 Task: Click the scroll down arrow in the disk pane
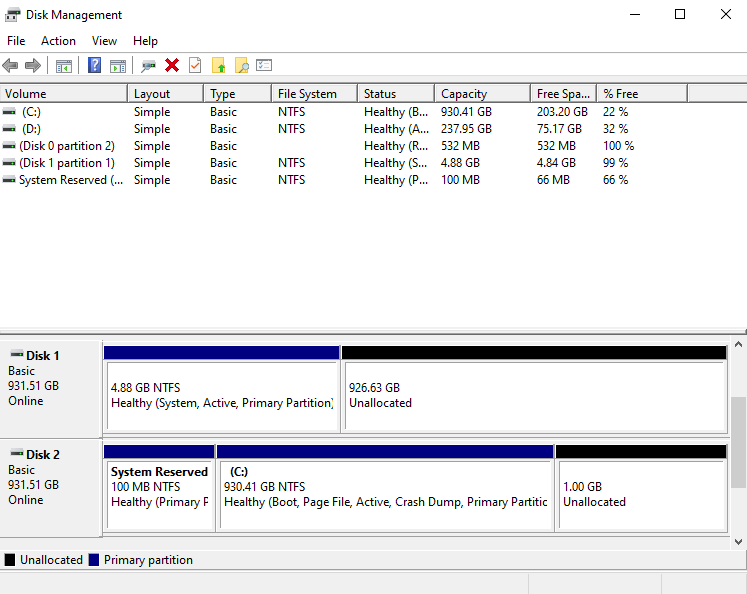(738, 542)
